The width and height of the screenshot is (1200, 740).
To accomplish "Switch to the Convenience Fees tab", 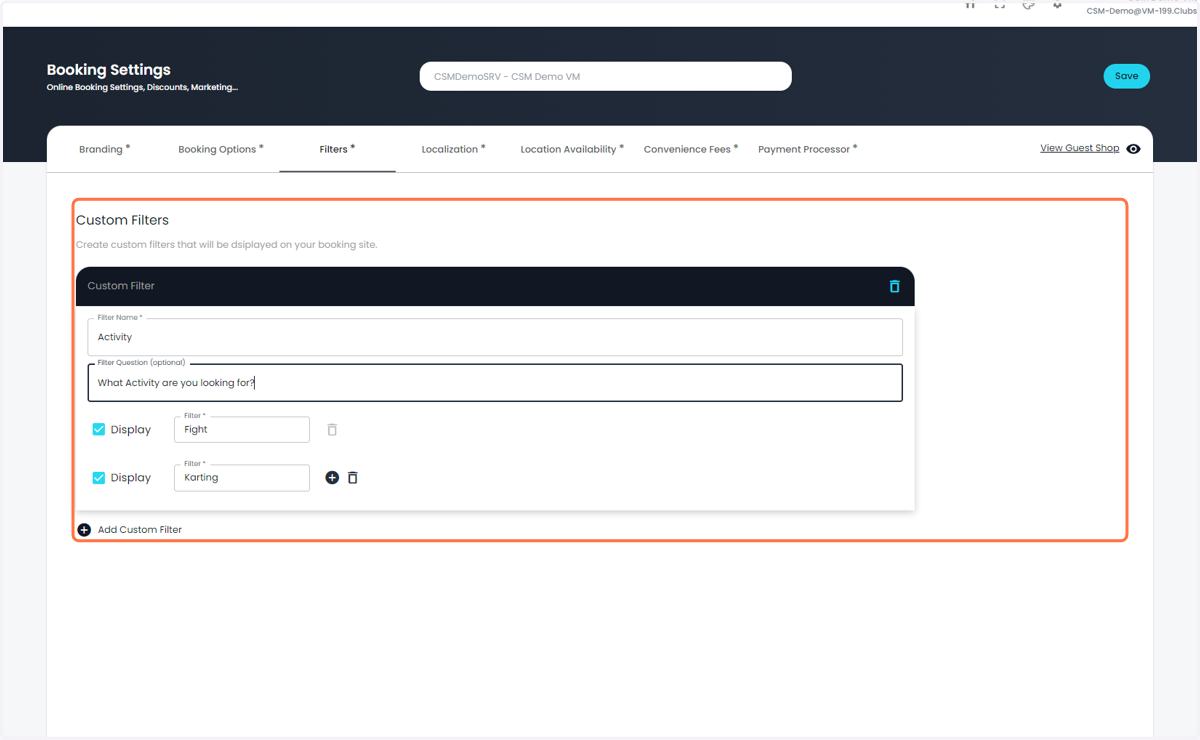I will pyautogui.click(x=691, y=149).
